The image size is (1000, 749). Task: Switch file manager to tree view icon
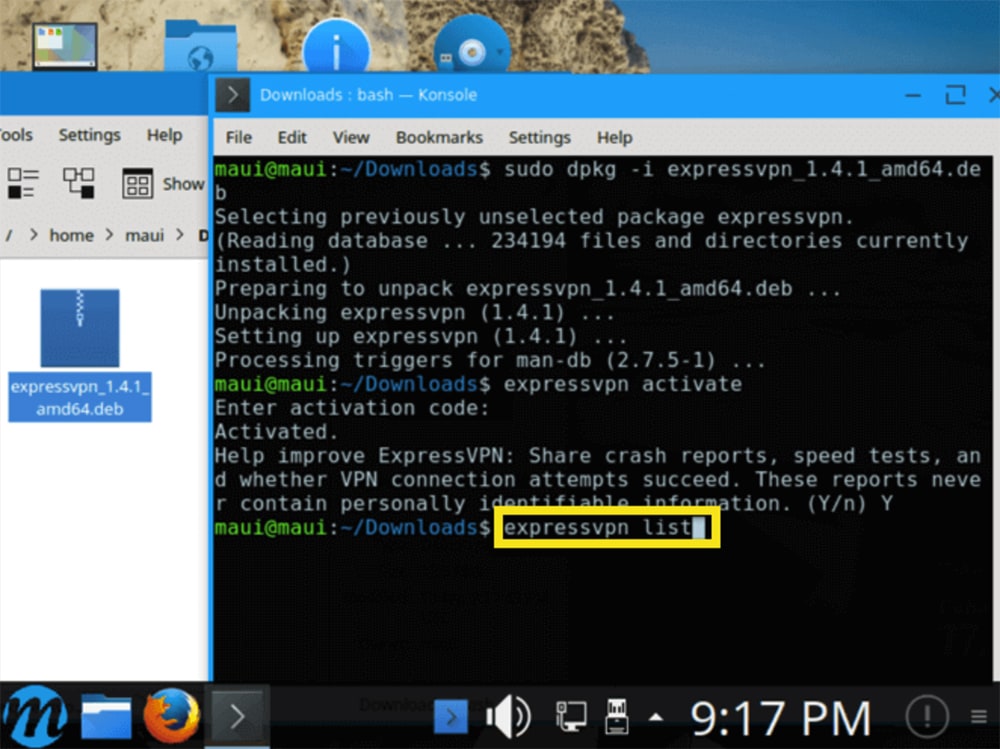pos(78,184)
